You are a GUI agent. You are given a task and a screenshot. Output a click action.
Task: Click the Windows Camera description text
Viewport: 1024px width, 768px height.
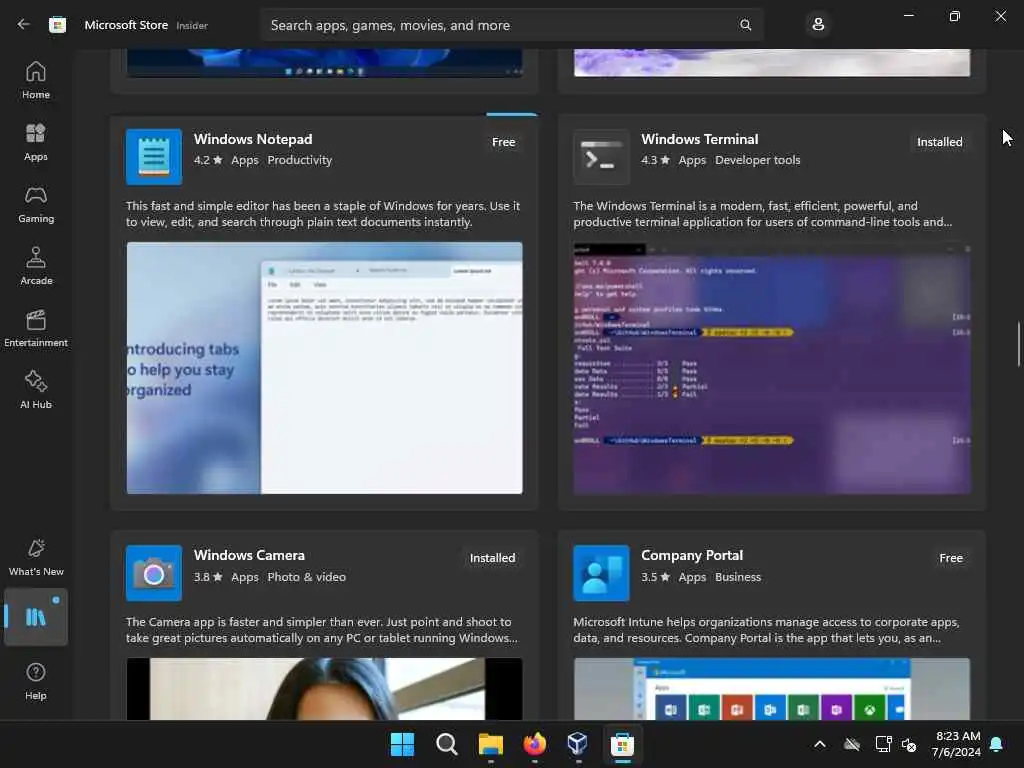(x=321, y=630)
